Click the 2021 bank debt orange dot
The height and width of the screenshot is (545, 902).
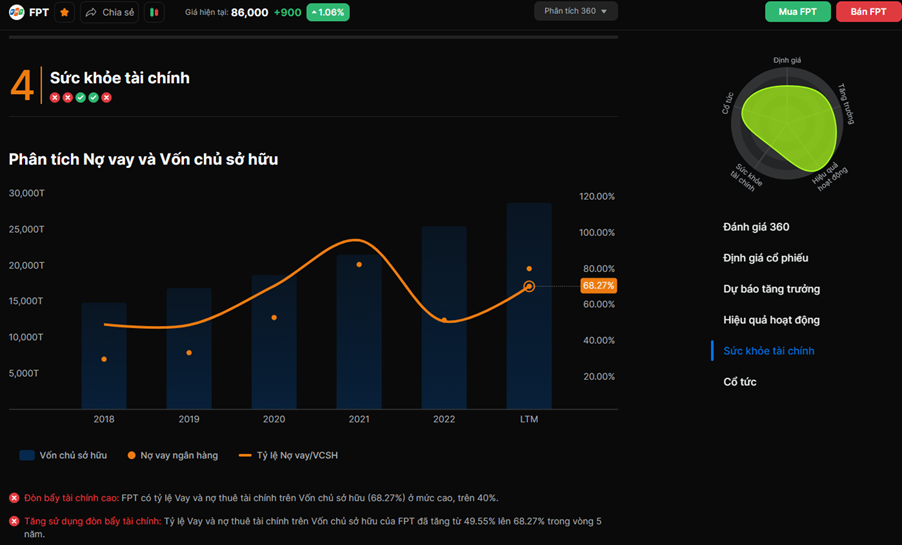point(359,265)
